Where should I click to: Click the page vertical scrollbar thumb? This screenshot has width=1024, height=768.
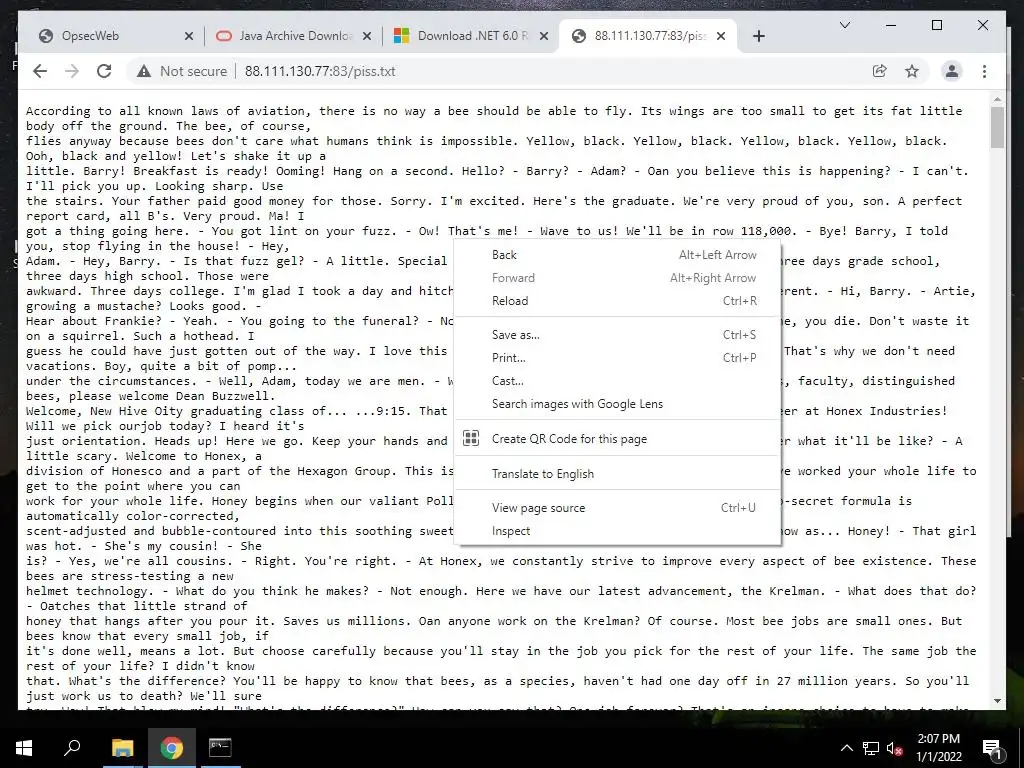(997, 127)
